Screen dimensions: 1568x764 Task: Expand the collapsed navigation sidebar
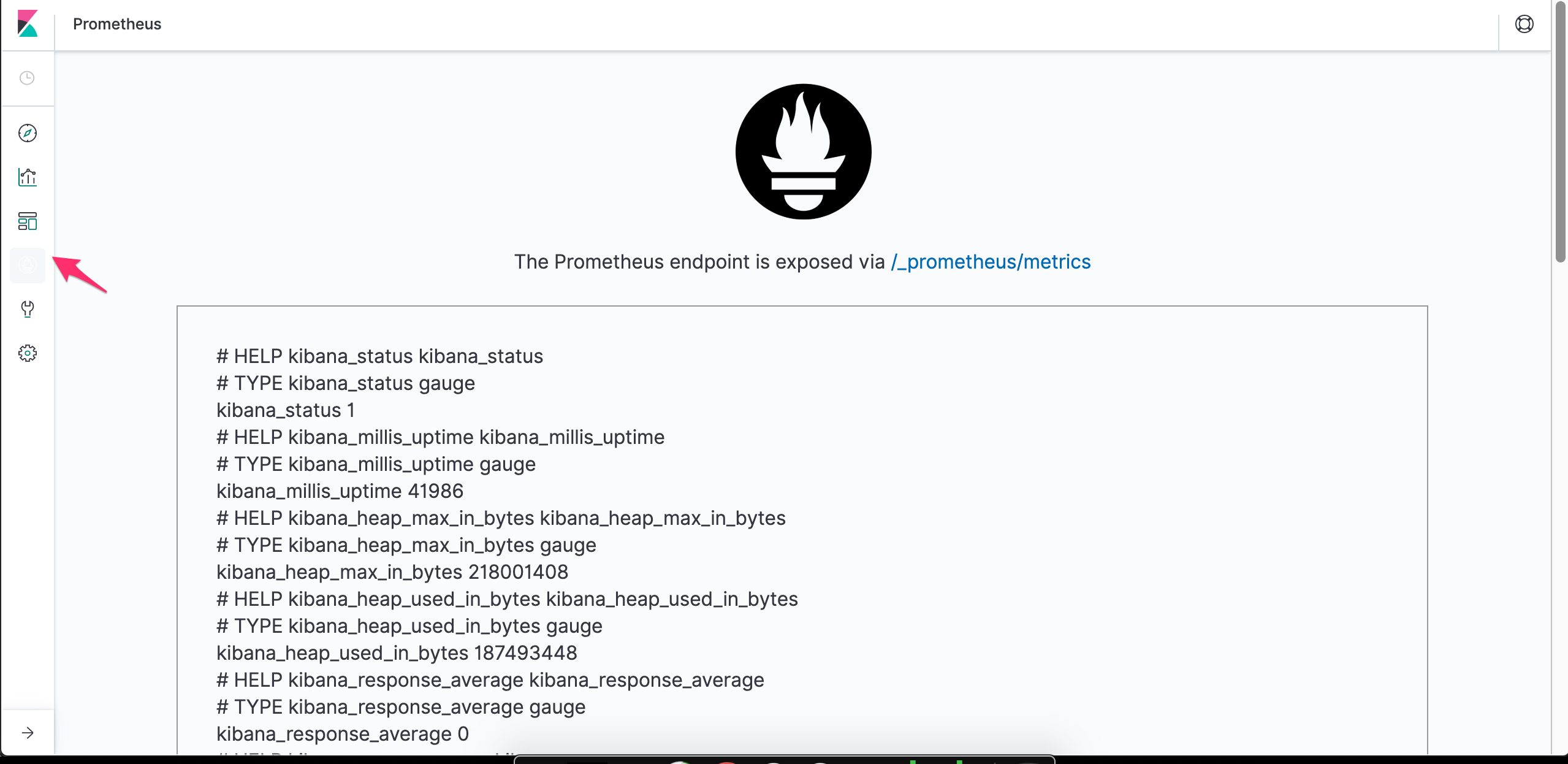pyautogui.click(x=28, y=732)
